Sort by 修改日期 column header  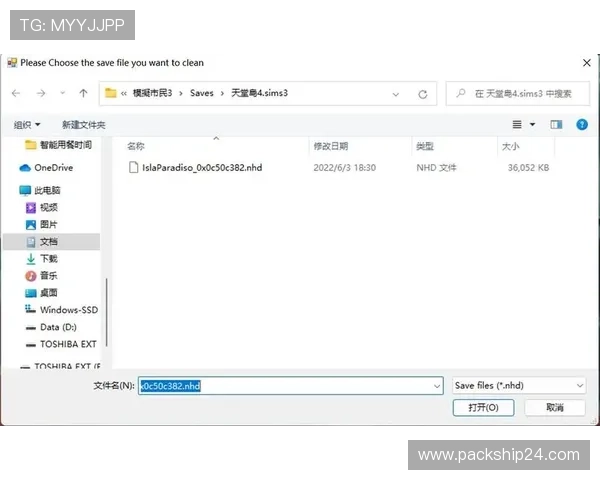coord(331,146)
